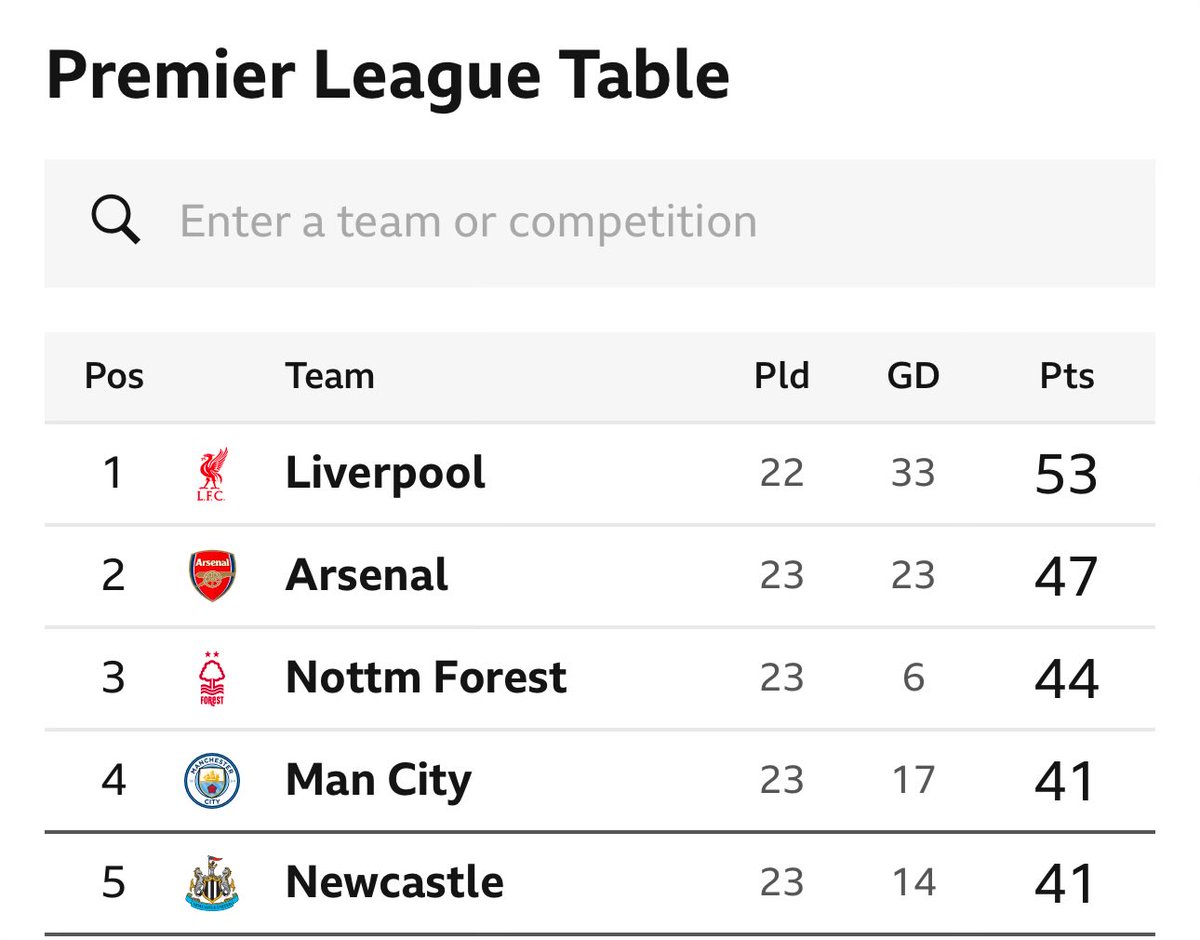This screenshot has width=1200, height=940.
Task: Click the Pld column header
Action: (782, 376)
